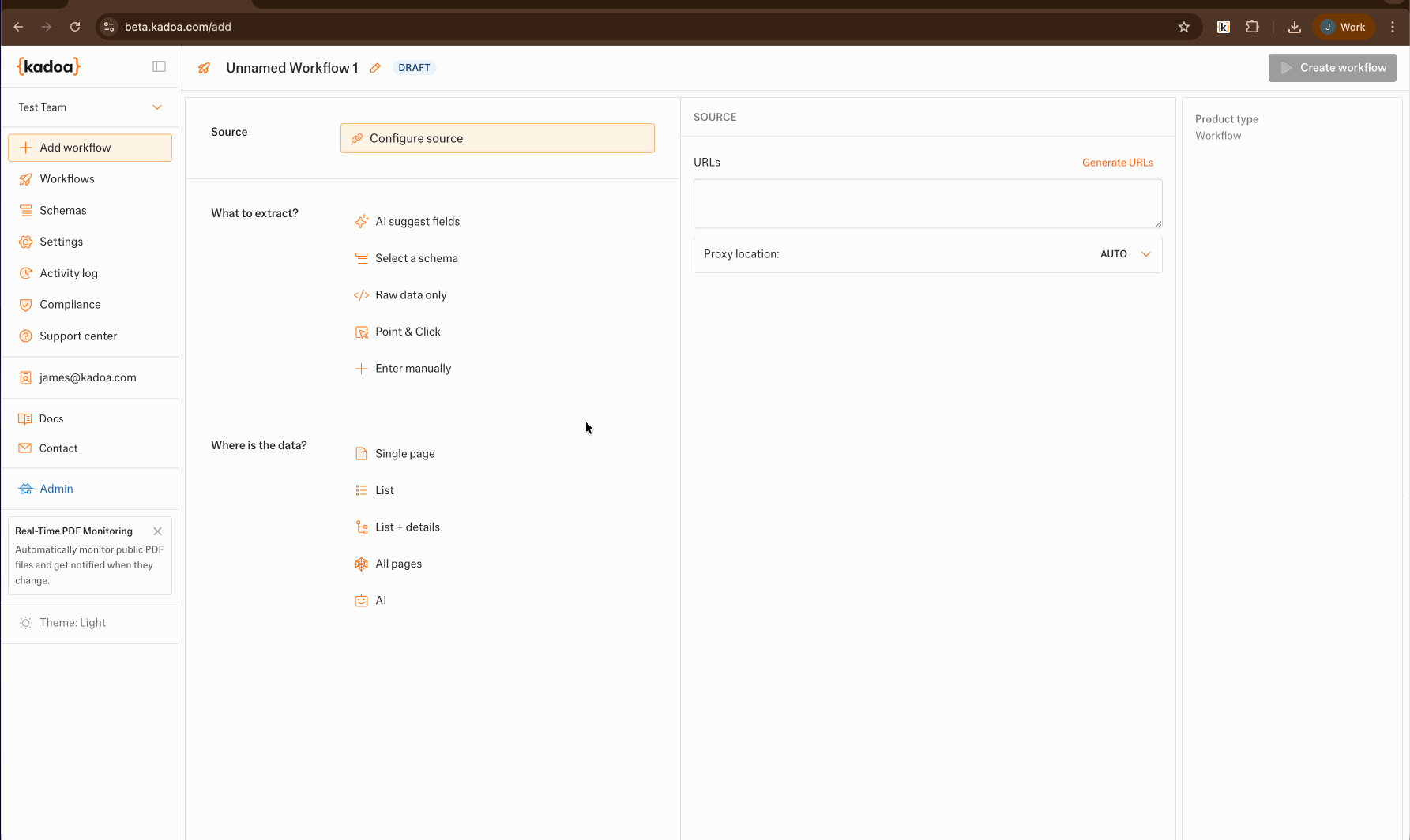Click the Raw data only code icon
The image size is (1410, 840).
pos(361,295)
